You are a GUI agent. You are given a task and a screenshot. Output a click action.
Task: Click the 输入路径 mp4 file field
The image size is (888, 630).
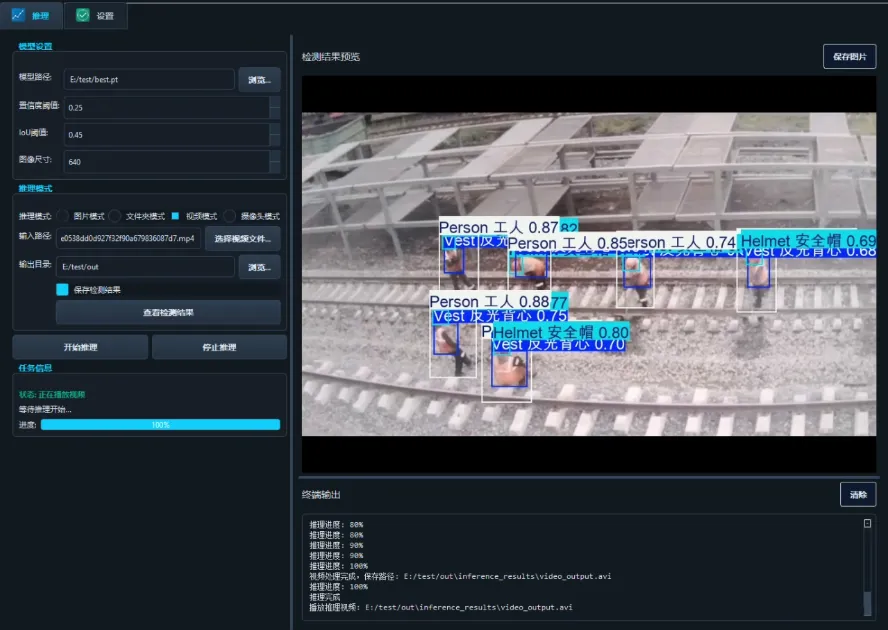pos(128,239)
